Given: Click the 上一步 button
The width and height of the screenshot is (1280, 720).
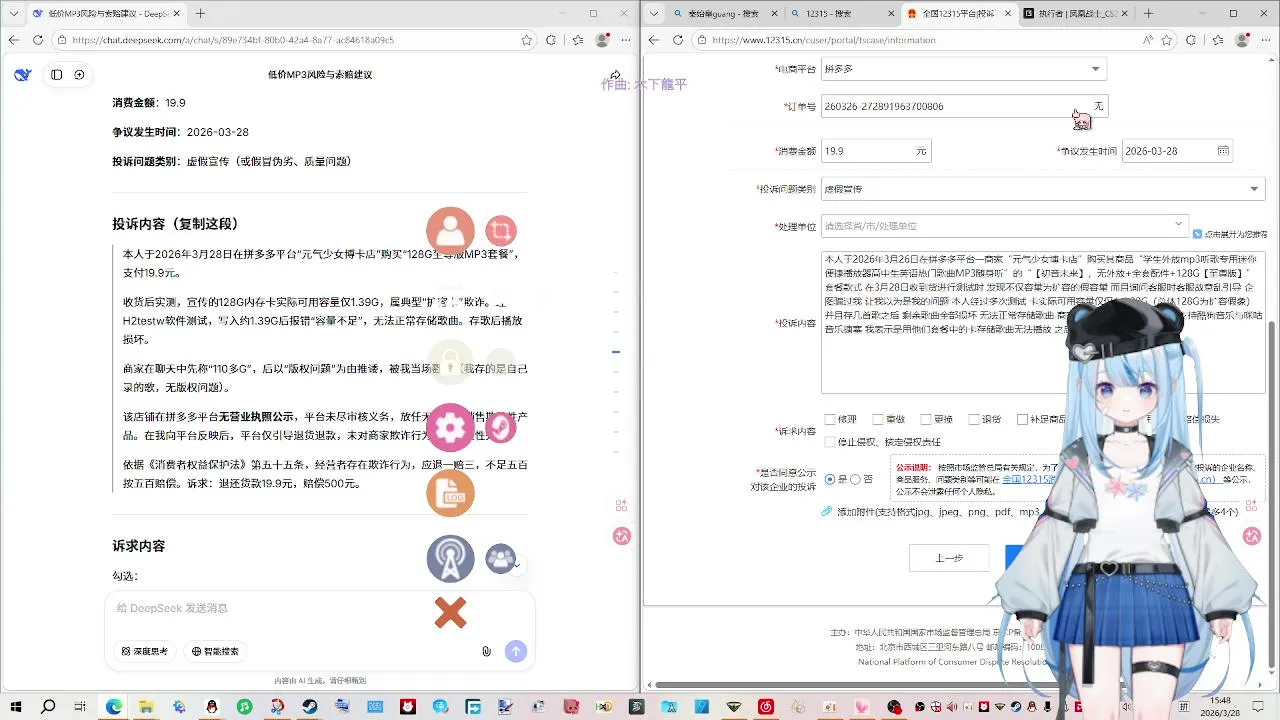Looking at the screenshot, I should tap(949, 558).
